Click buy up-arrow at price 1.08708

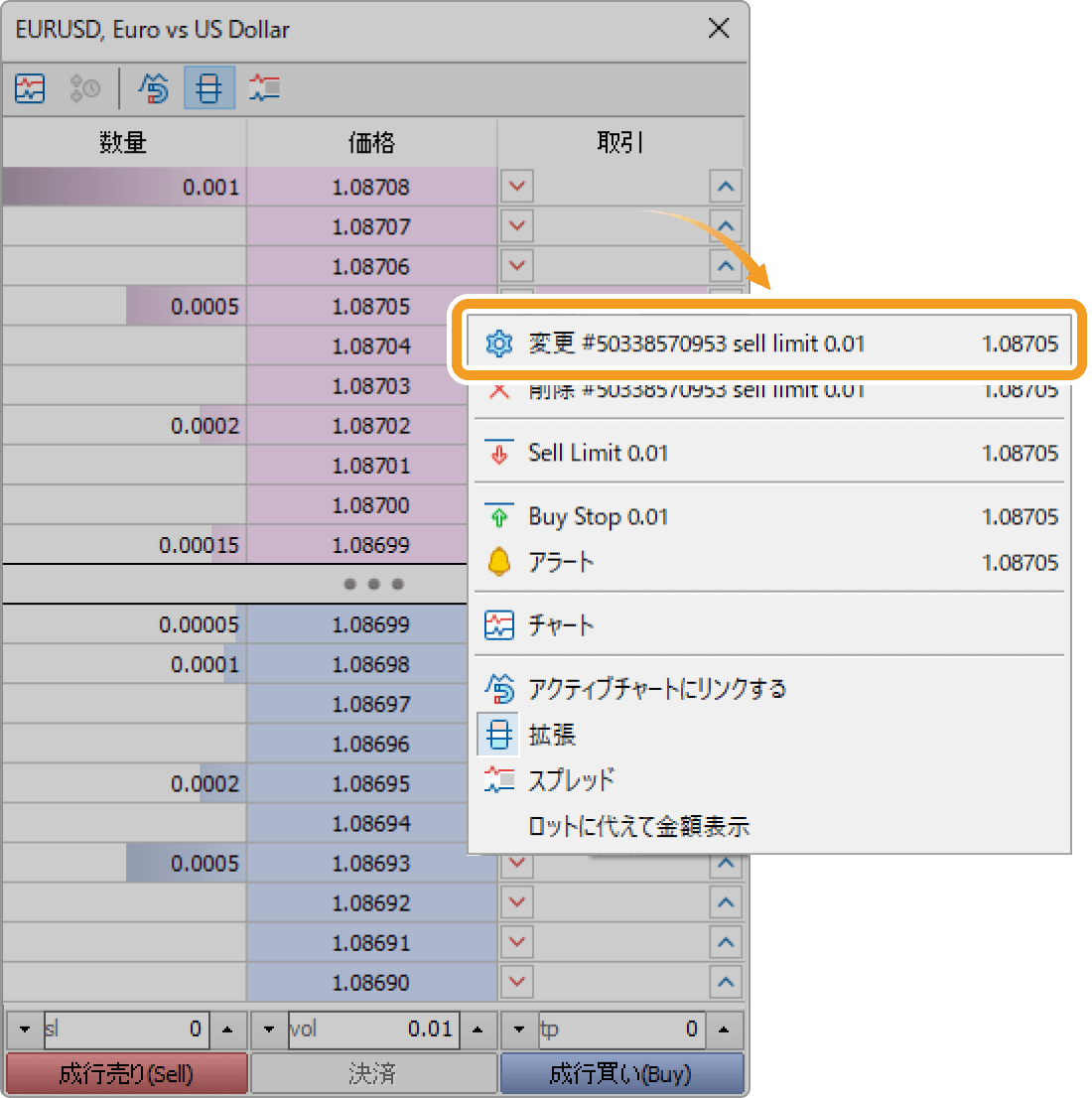click(x=726, y=187)
